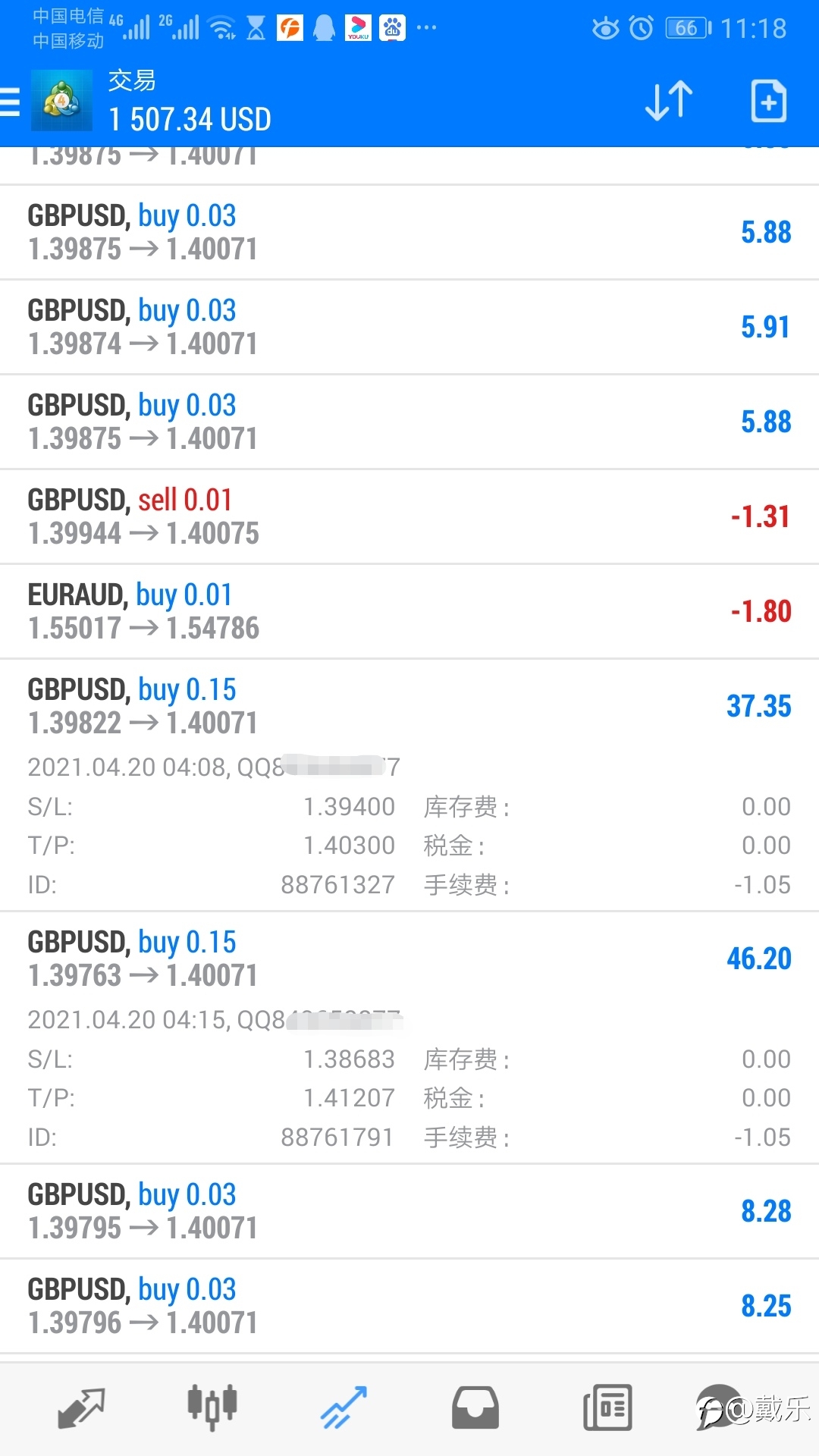Tap the T/P 1.41207 value row
Screen dimensions: 819x1456
click(x=212, y=1098)
